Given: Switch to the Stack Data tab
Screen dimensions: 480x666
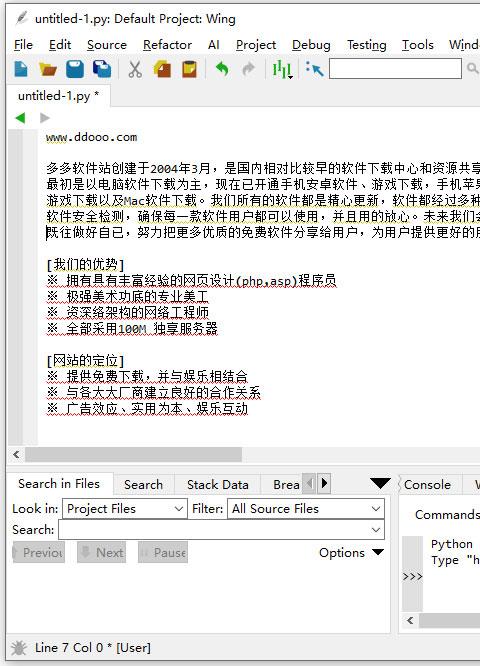Looking at the screenshot, I should [217, 485].
